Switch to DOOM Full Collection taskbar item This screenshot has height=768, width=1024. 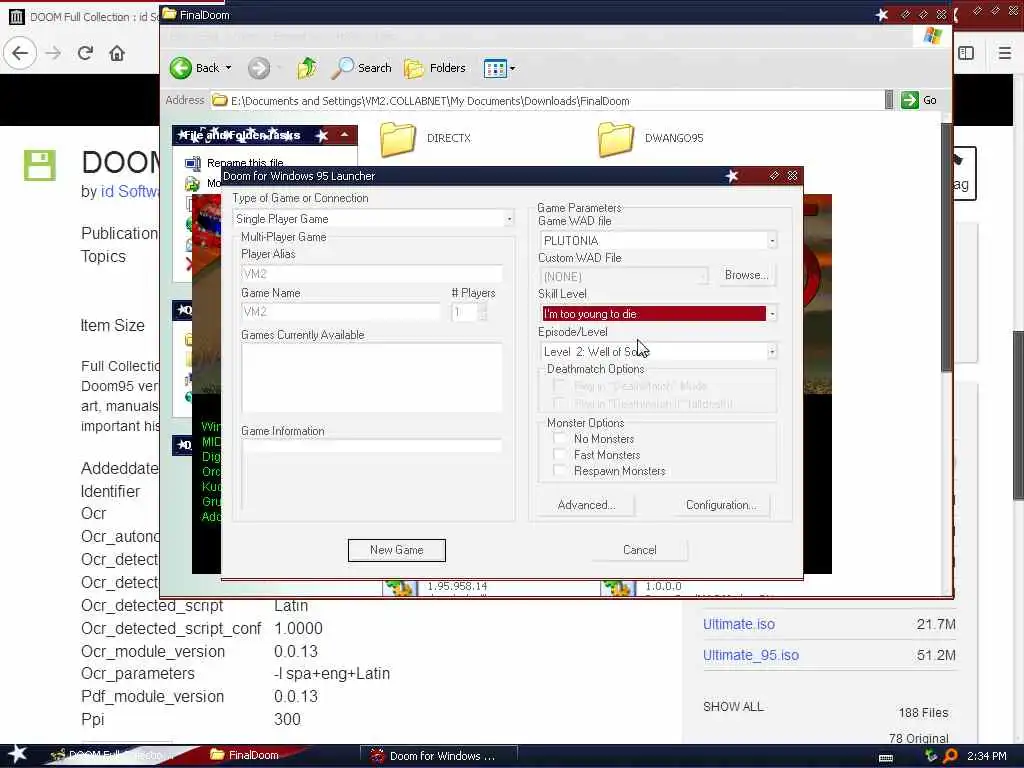[x=114, y=755]
